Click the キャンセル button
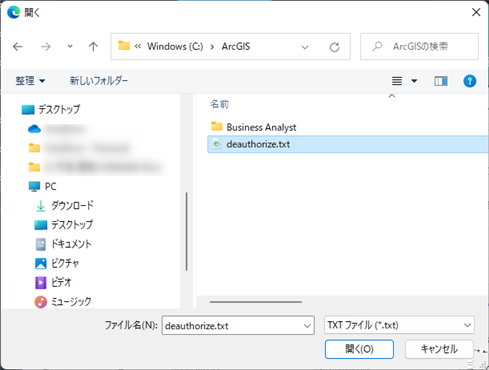The width and height of the screenshot is (489, 370). (x=439, y=349)
